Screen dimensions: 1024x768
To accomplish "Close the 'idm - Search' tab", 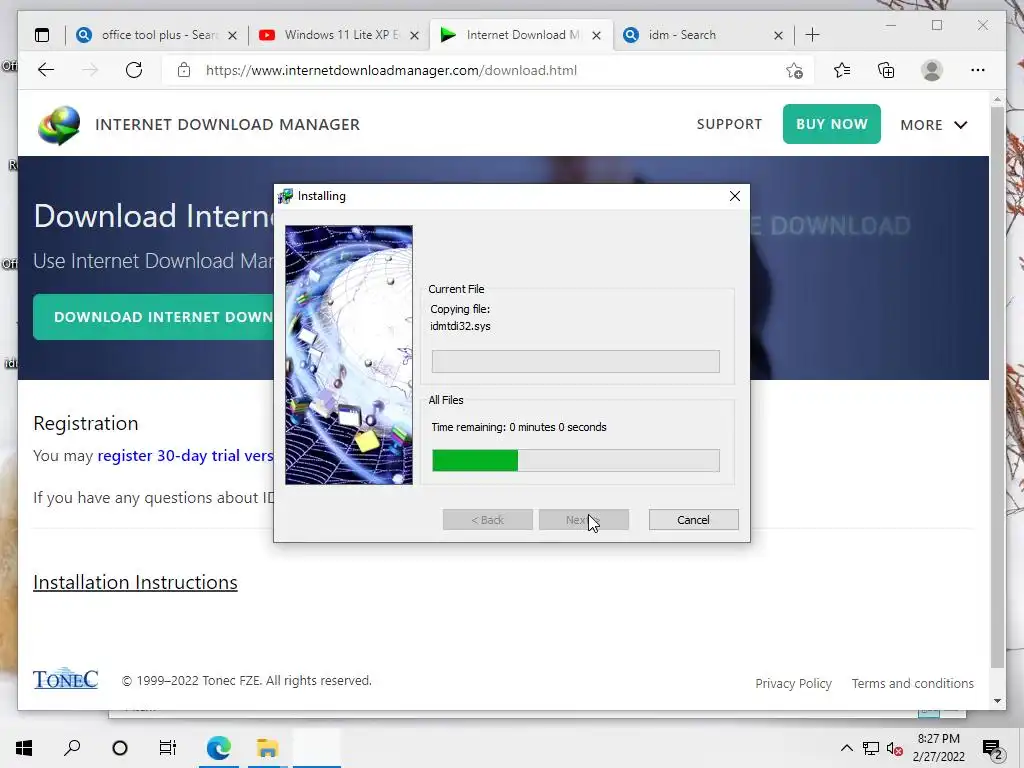I will click(778, 35).
